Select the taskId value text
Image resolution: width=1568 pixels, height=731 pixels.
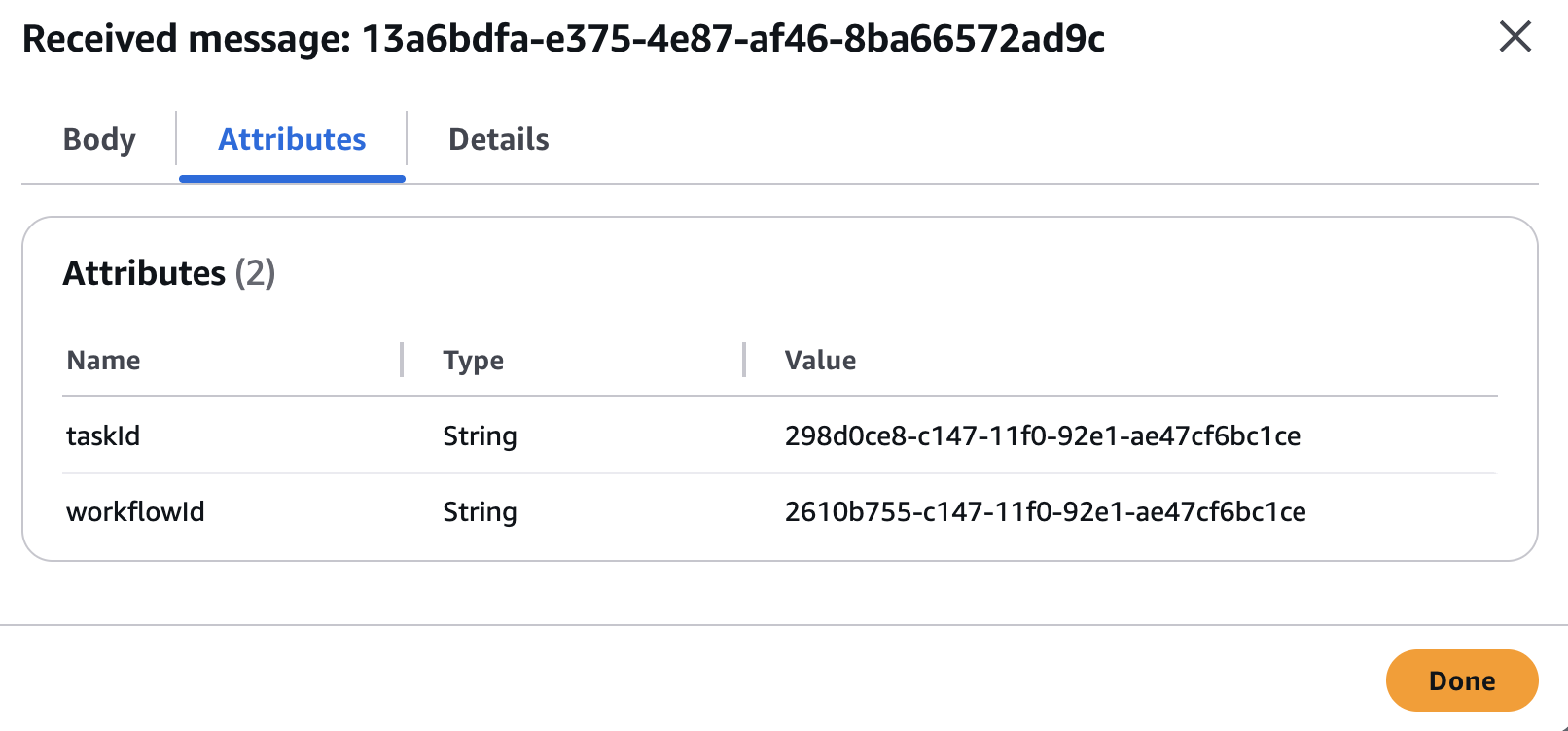1044,435
